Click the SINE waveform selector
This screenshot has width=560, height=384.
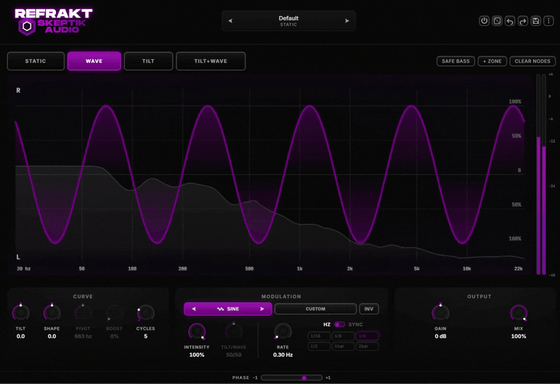tap(228, 309)
